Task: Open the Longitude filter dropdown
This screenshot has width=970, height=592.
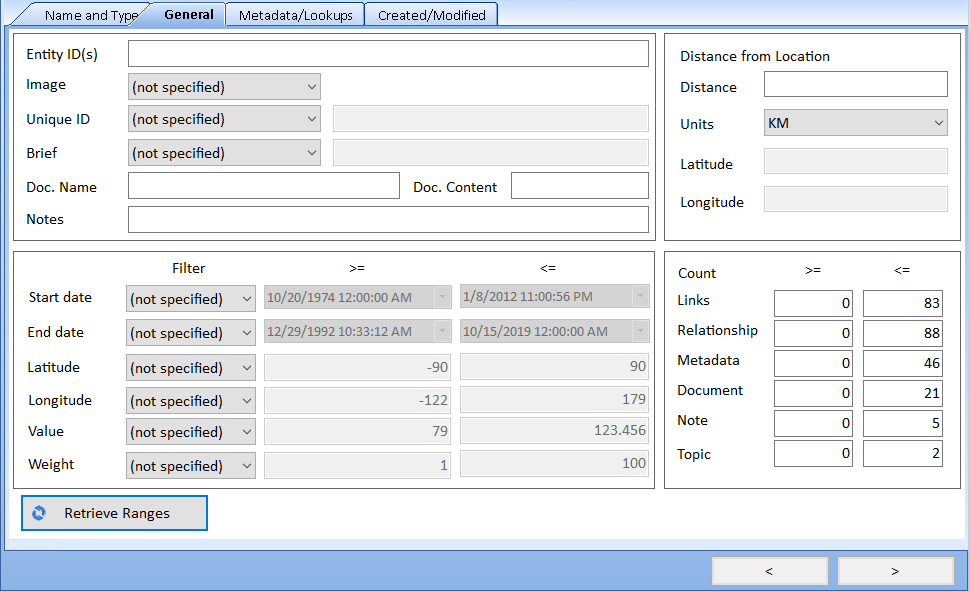Action: pos(191,401)
